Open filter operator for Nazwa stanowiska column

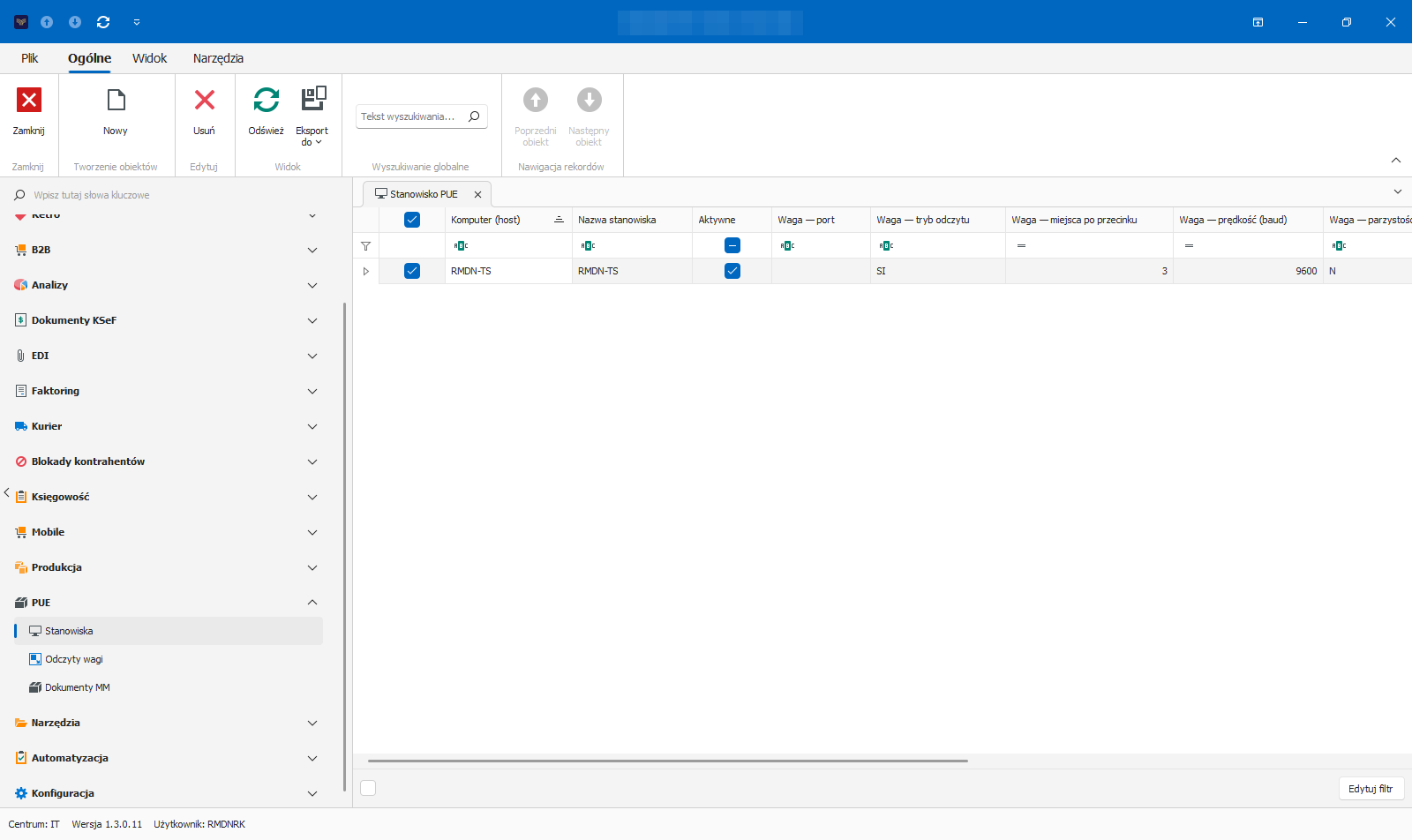588,246
